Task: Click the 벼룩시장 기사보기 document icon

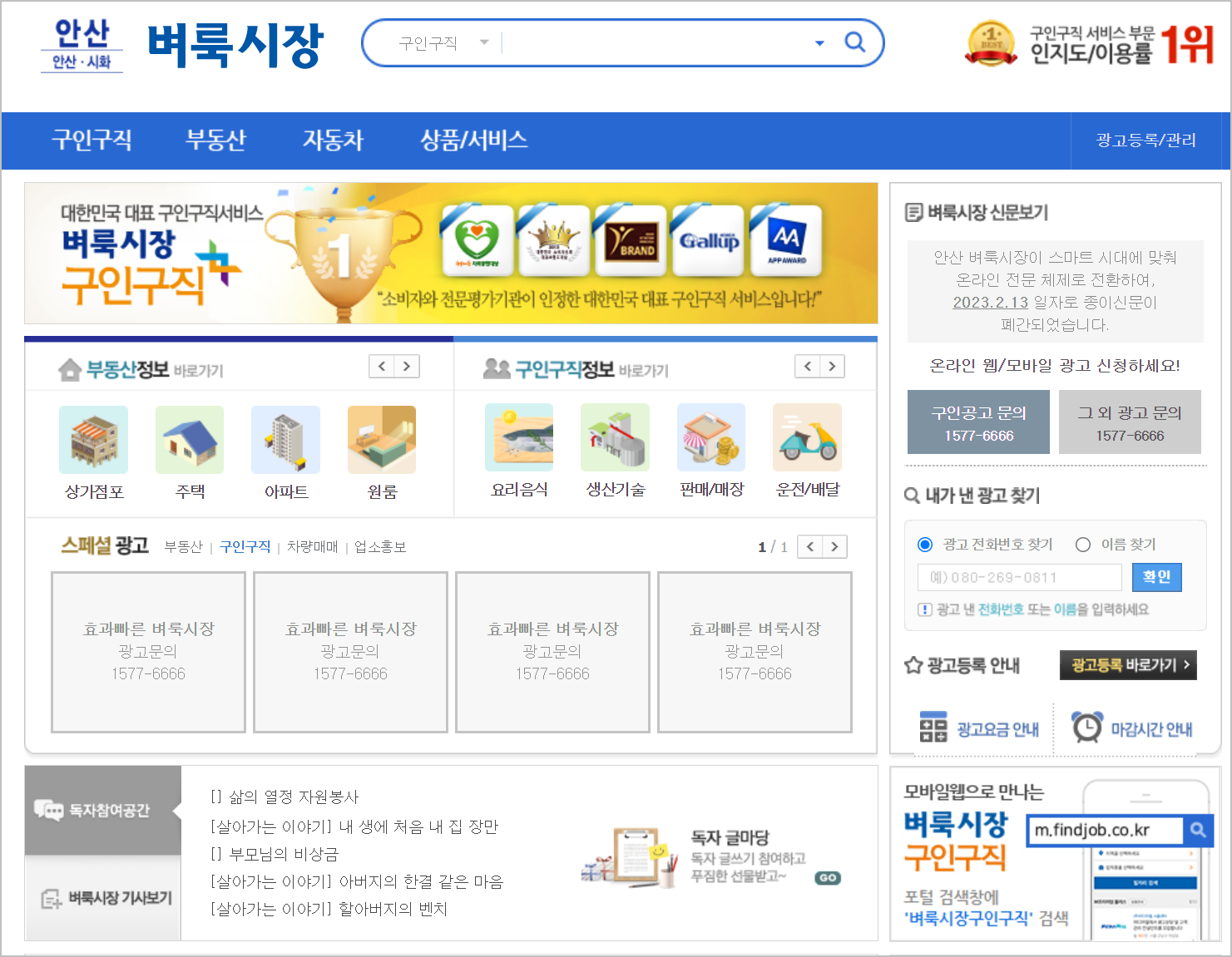Action: point(52,899)
